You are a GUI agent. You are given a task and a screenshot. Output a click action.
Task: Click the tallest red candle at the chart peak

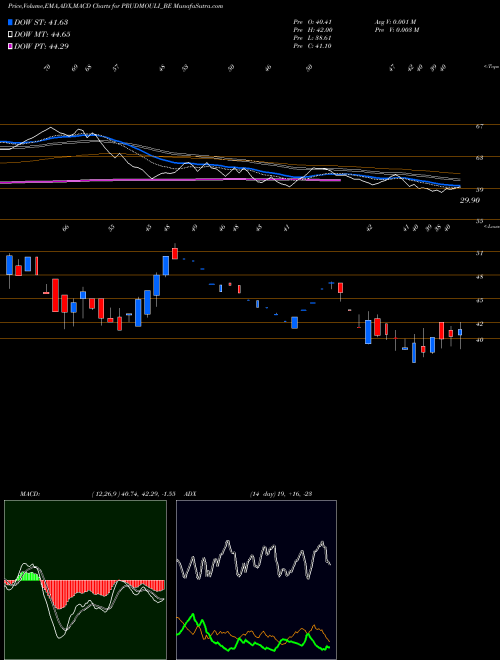(x=175, y=253)
